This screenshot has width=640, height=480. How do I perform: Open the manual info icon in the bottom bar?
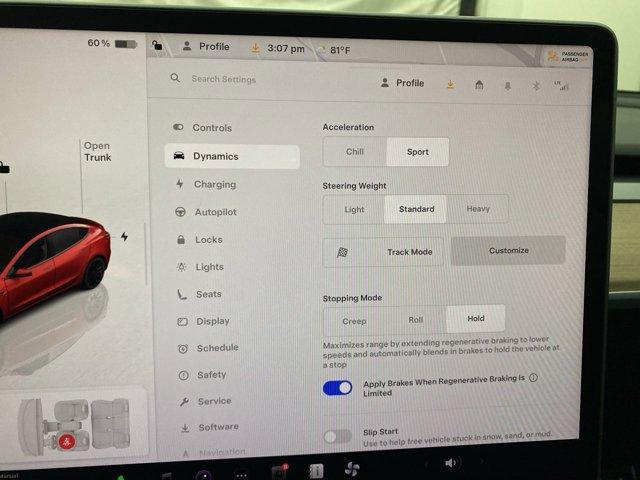316,471
